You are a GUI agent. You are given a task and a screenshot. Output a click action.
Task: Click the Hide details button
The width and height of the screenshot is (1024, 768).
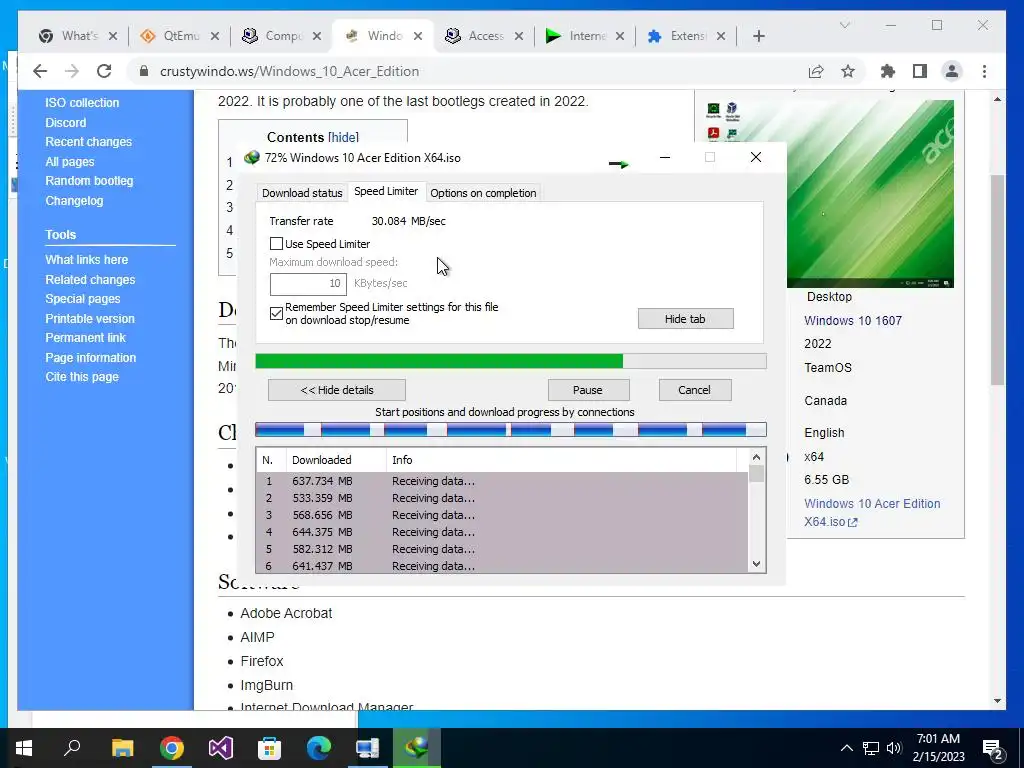click(x=337, y=390)
